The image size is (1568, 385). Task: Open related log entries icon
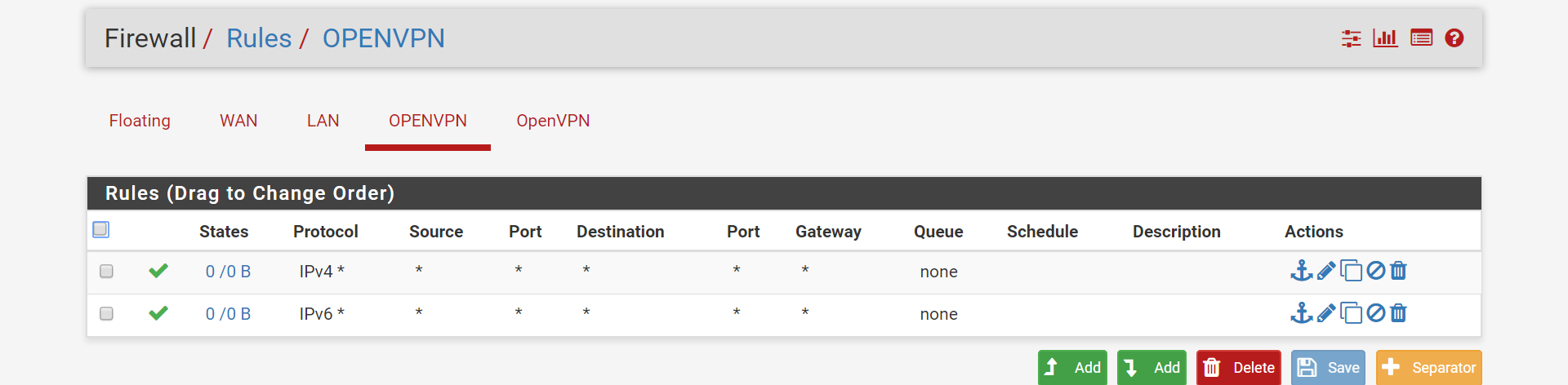1421,38
